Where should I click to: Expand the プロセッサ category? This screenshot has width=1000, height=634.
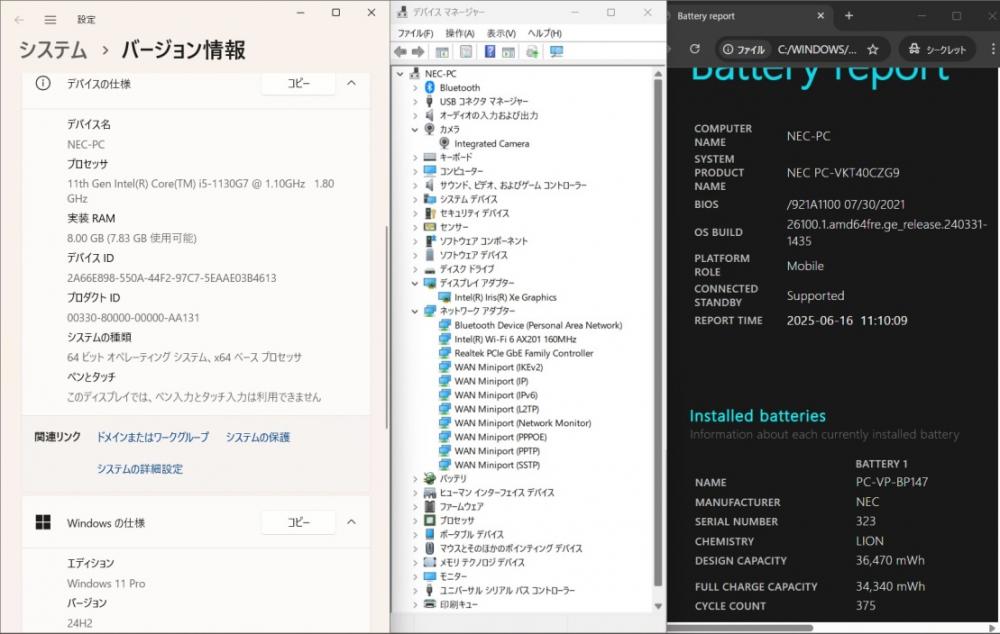[x=415, y=520]
